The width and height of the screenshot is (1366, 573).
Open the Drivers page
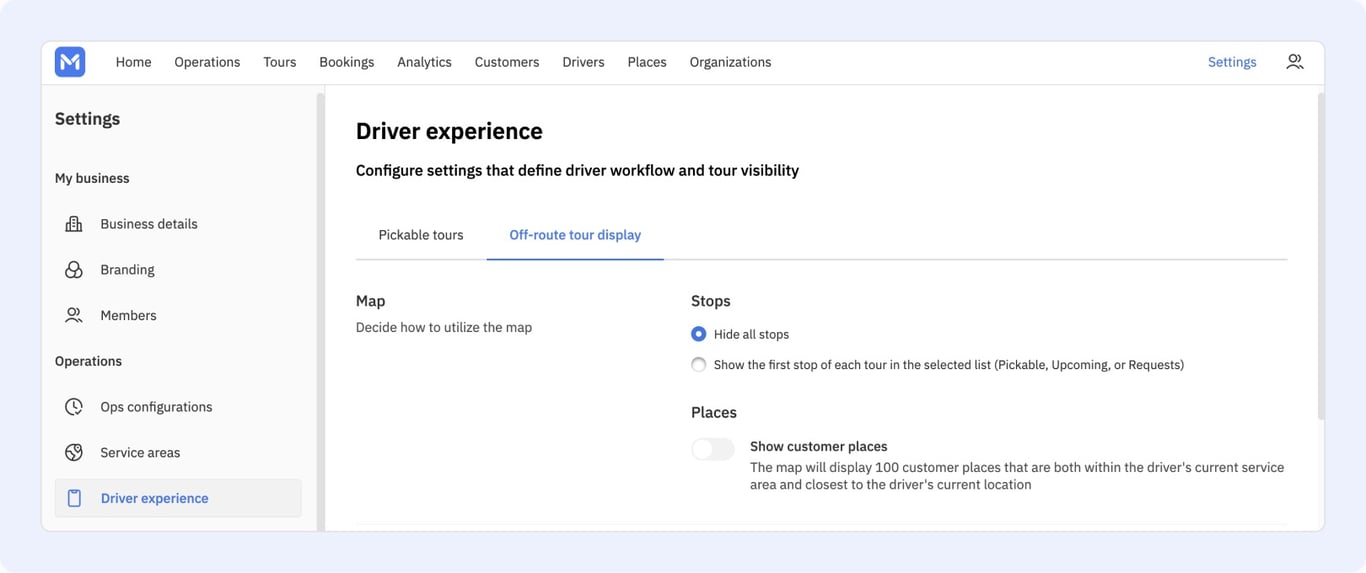pos(583,62)
